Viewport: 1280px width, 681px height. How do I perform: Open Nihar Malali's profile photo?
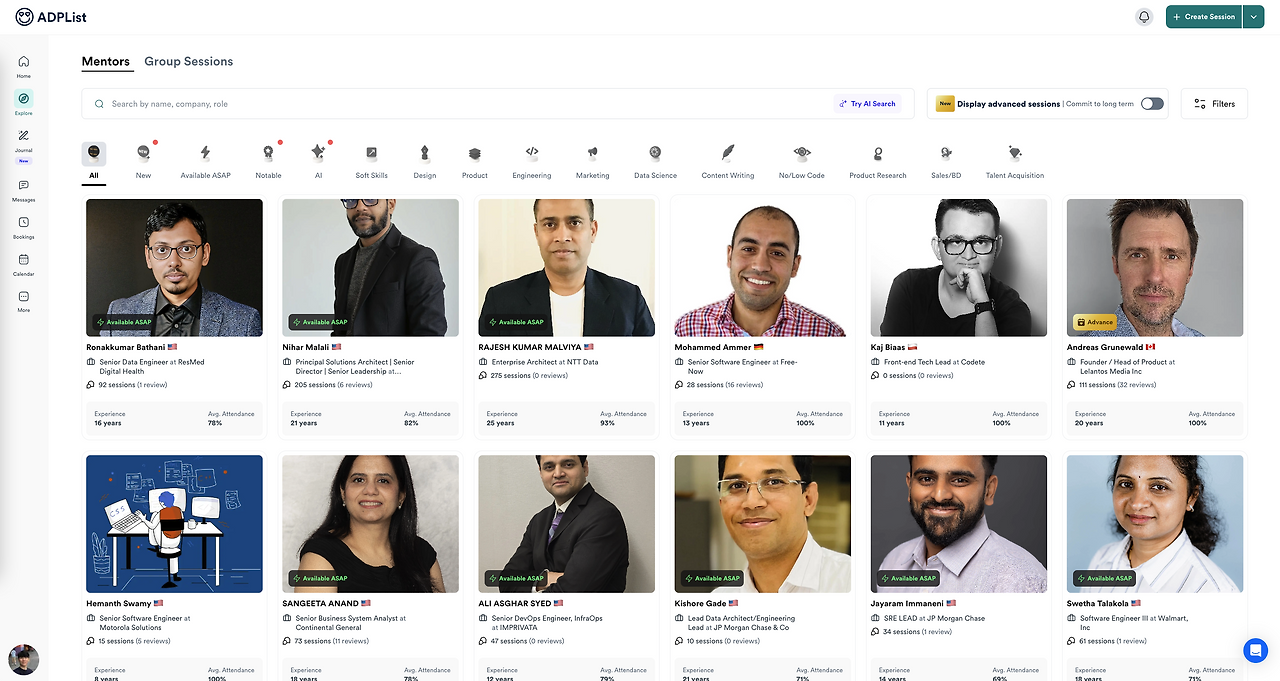pyautogui.click(x=370, y=267)
